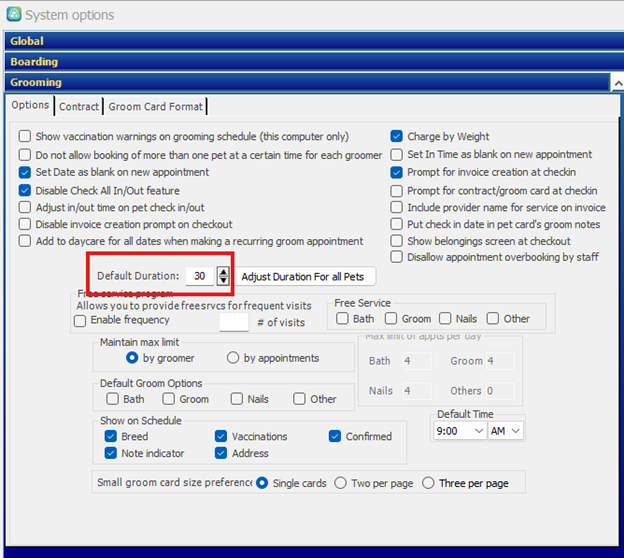The width and height of the screenshot is (624, 558).
Task: Switch to the Options tab
Action: 30,105
